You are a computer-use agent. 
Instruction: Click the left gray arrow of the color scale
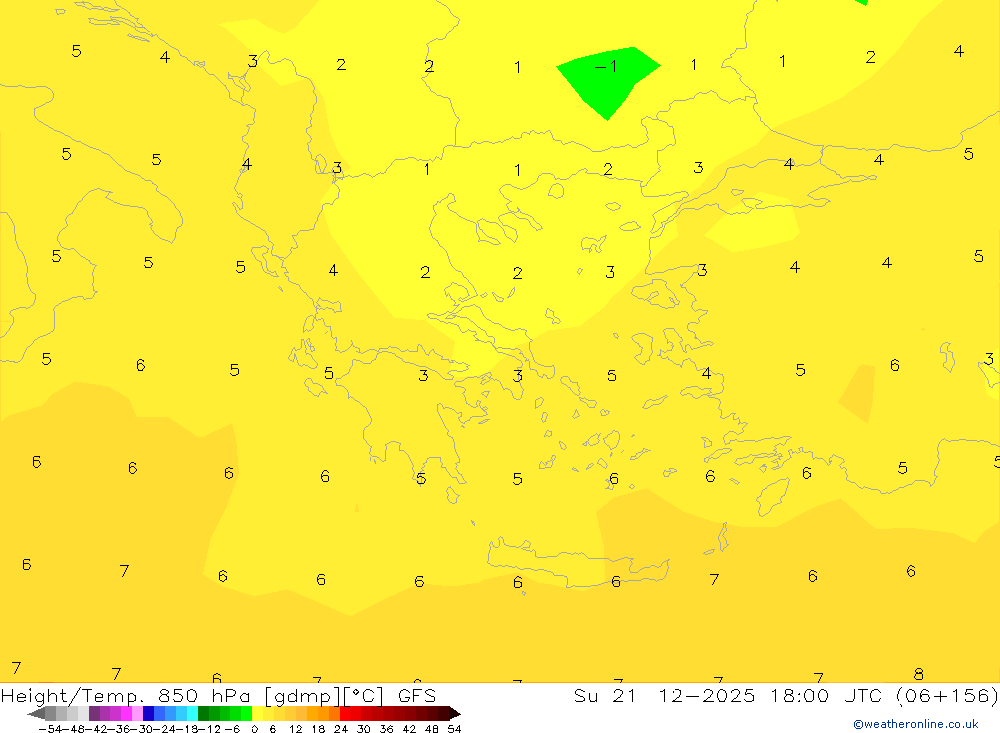35,713
